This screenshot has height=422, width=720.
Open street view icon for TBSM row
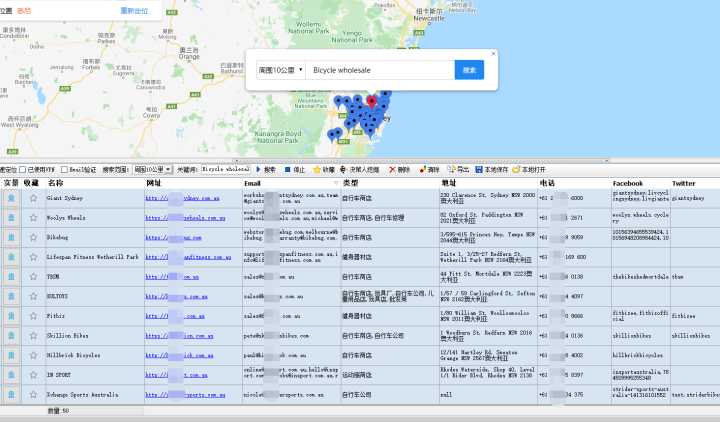click(x=11, y=277)
